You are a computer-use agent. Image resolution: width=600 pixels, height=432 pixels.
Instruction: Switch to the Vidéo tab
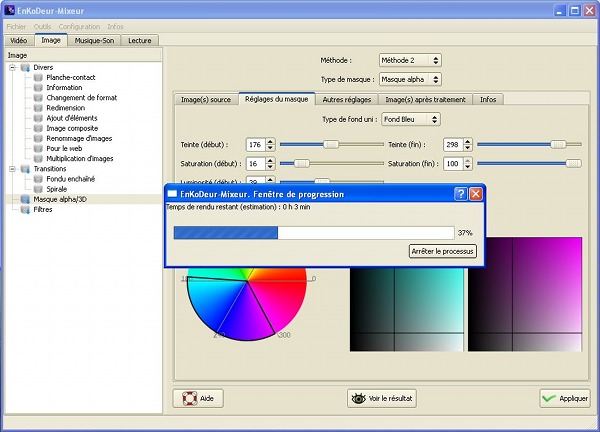[x=19, y=41]
